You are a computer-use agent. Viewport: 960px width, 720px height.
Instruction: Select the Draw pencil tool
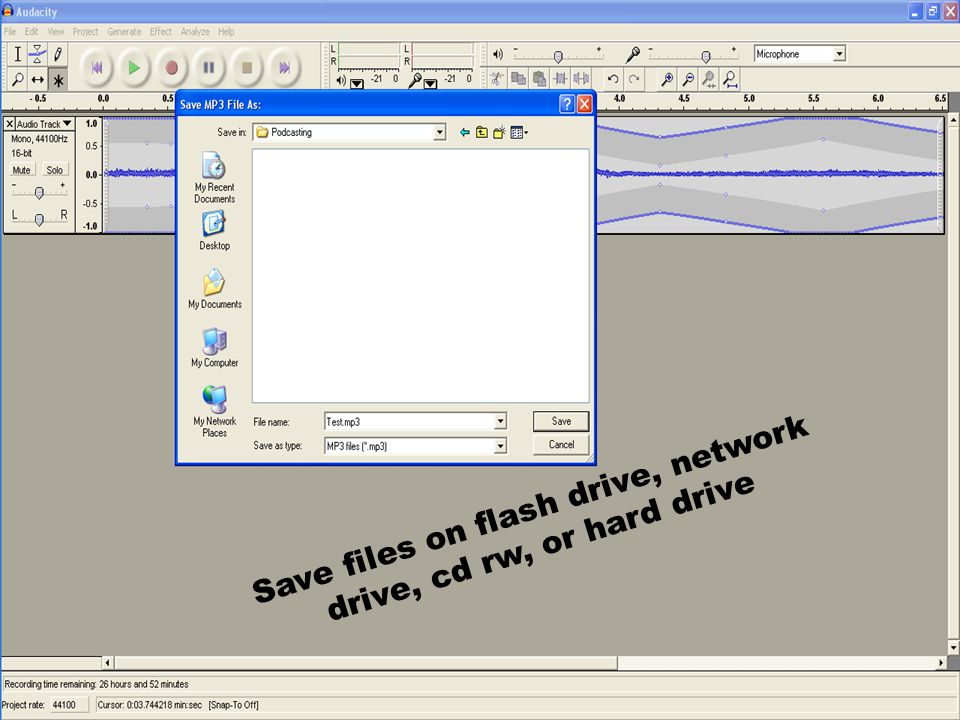[58, 54]
